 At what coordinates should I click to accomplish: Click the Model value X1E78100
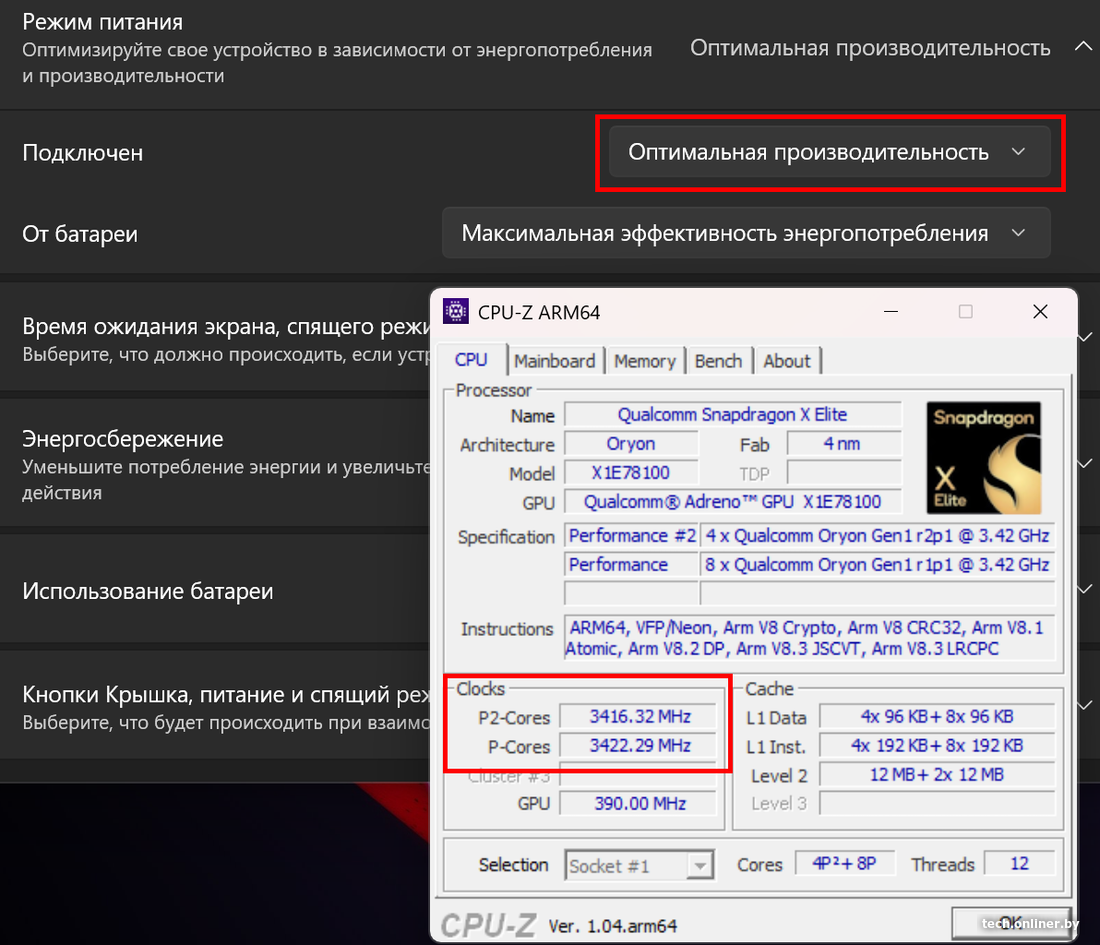tap(631, 473)
